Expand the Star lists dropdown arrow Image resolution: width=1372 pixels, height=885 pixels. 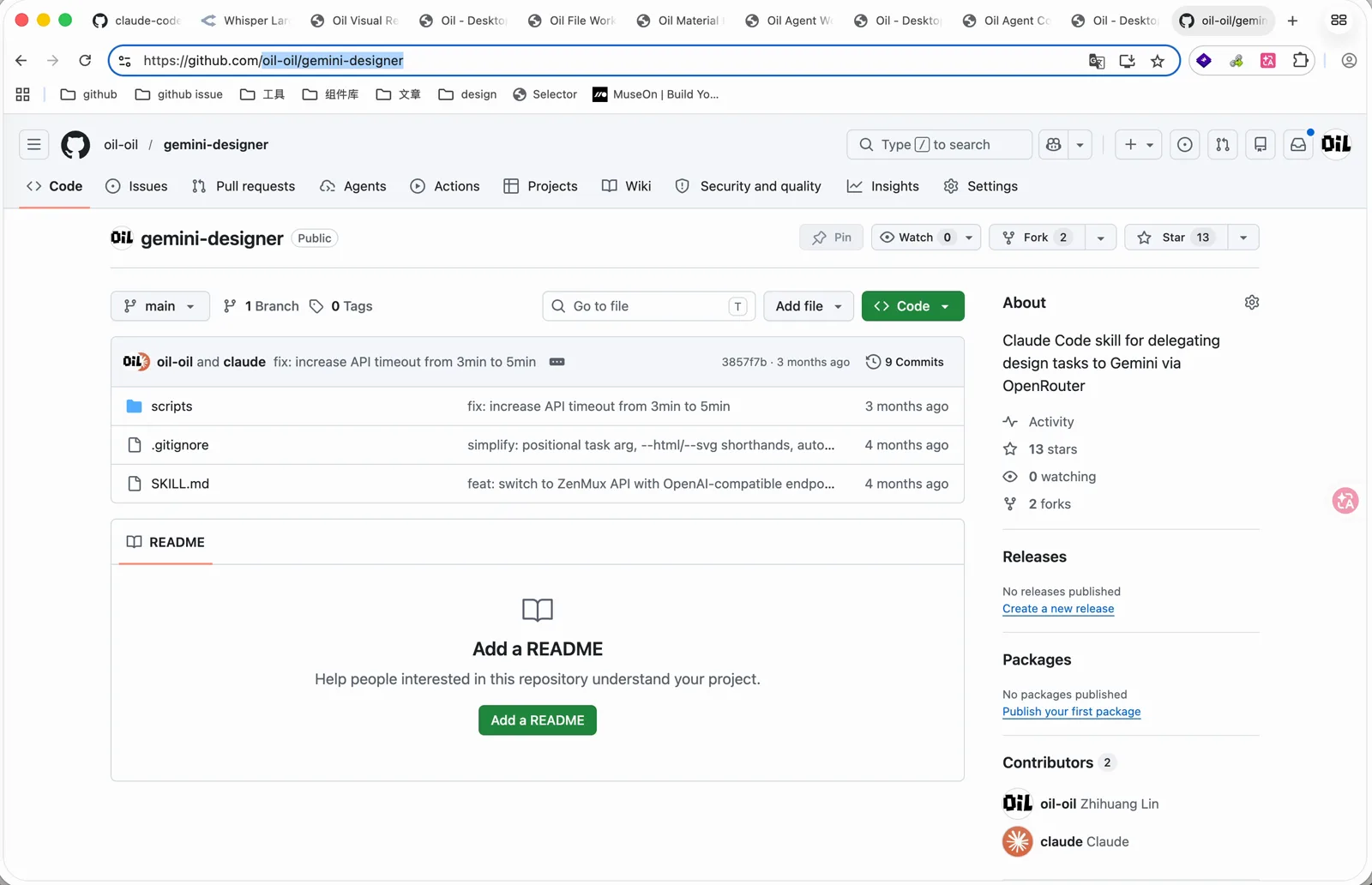click(1243, 238)
